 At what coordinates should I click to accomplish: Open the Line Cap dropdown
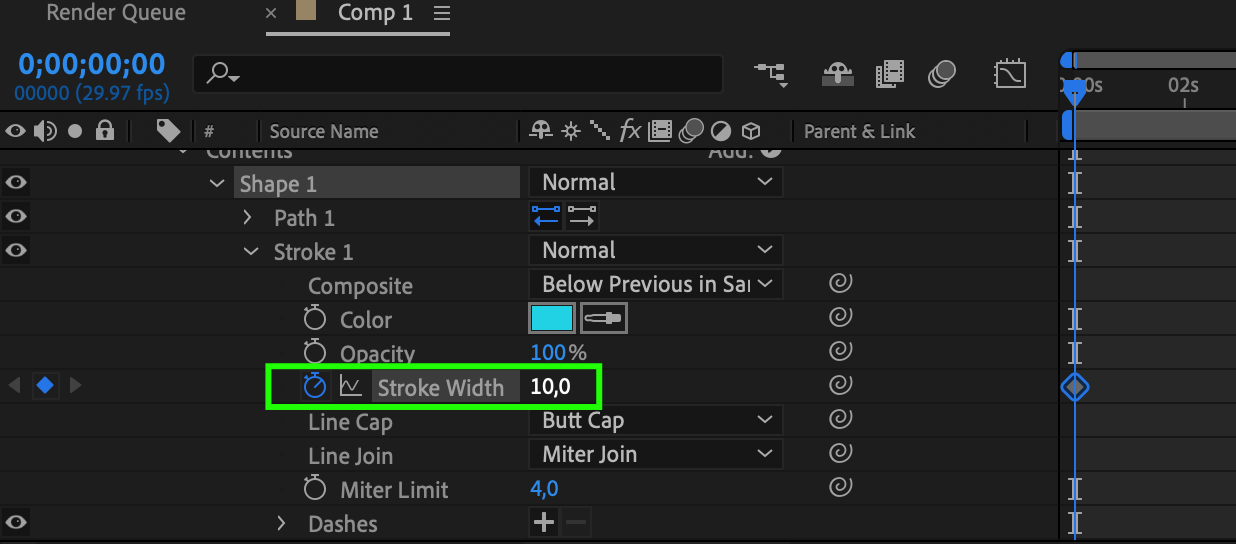[x=655, y=421]
